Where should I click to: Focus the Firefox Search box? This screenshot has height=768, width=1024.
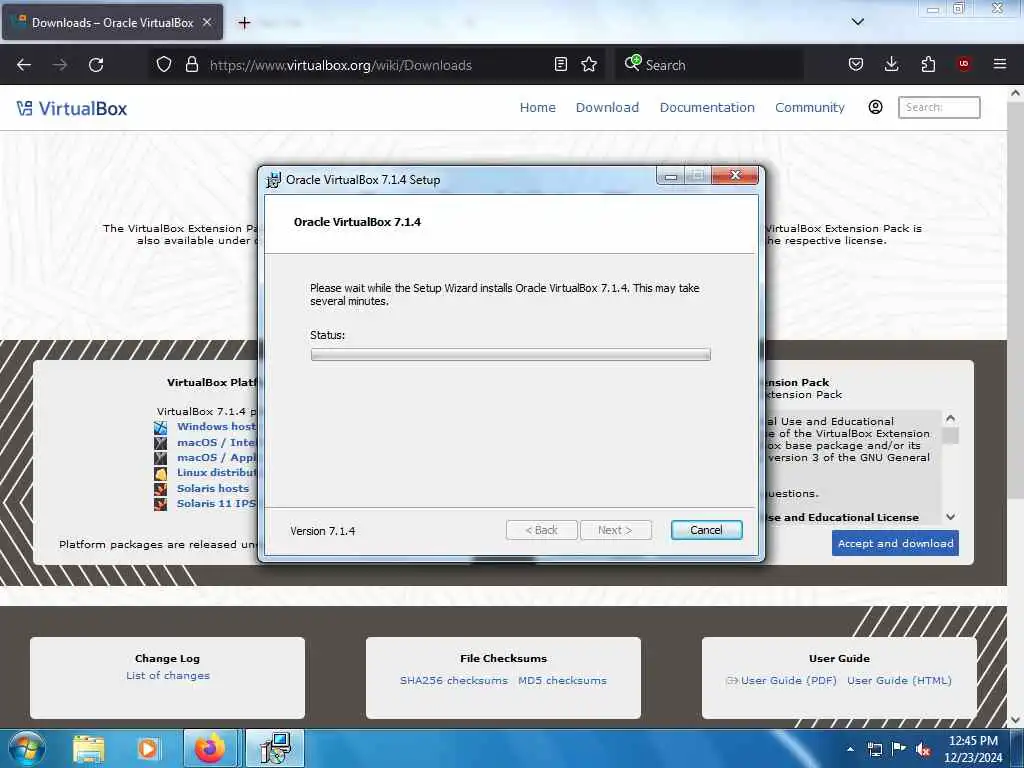(709, 65)
